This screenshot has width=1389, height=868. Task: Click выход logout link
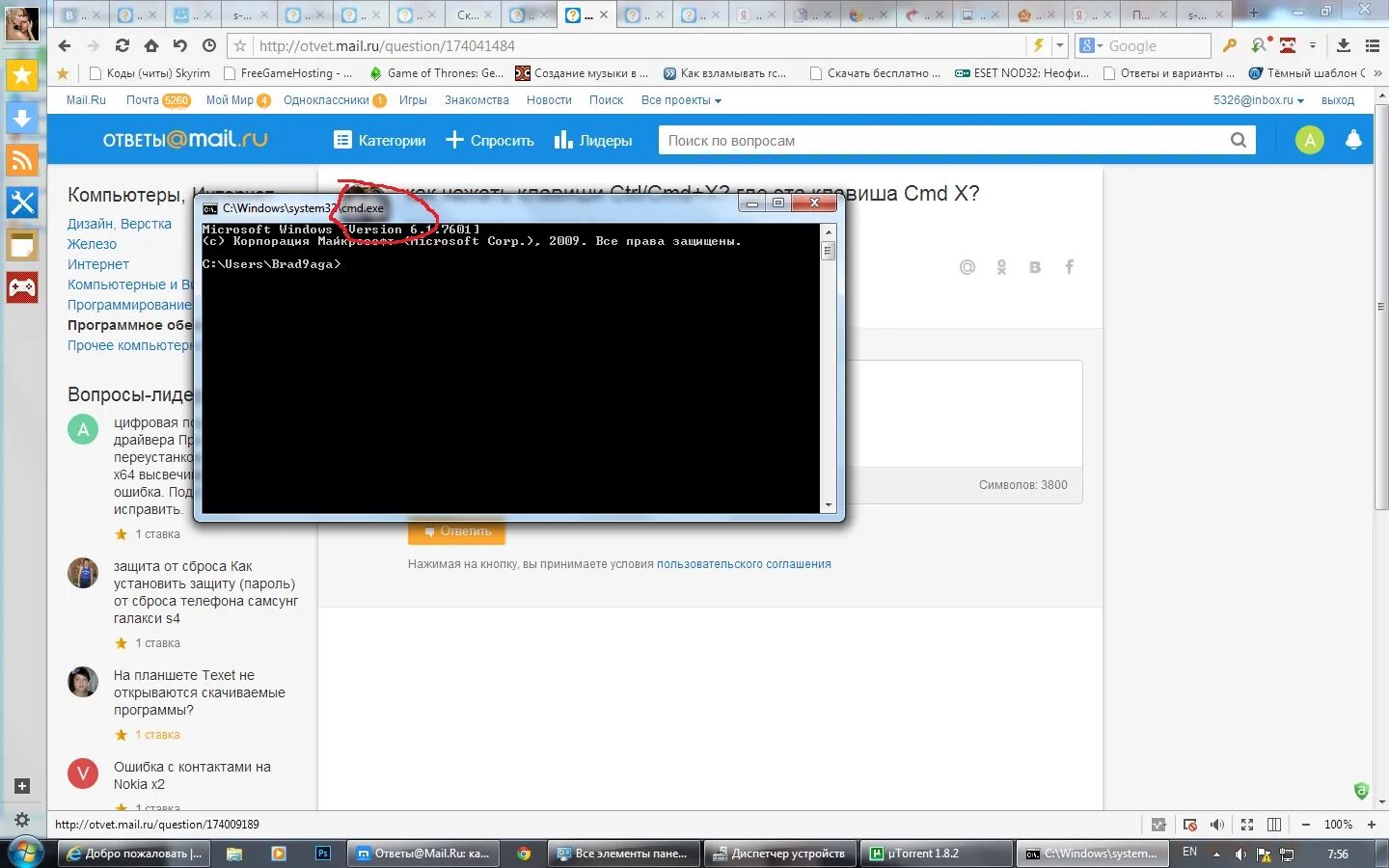point(1338,100)
